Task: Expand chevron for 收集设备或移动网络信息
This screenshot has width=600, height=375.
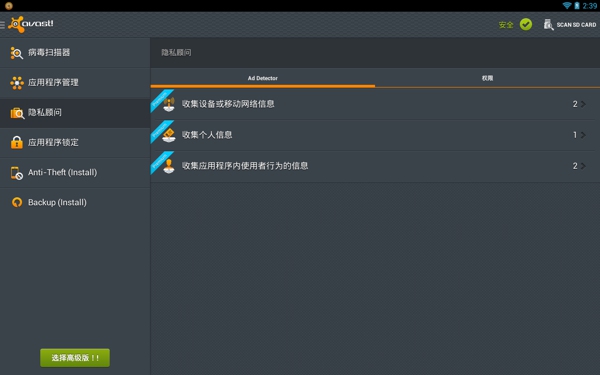Action: click(583, 104)
